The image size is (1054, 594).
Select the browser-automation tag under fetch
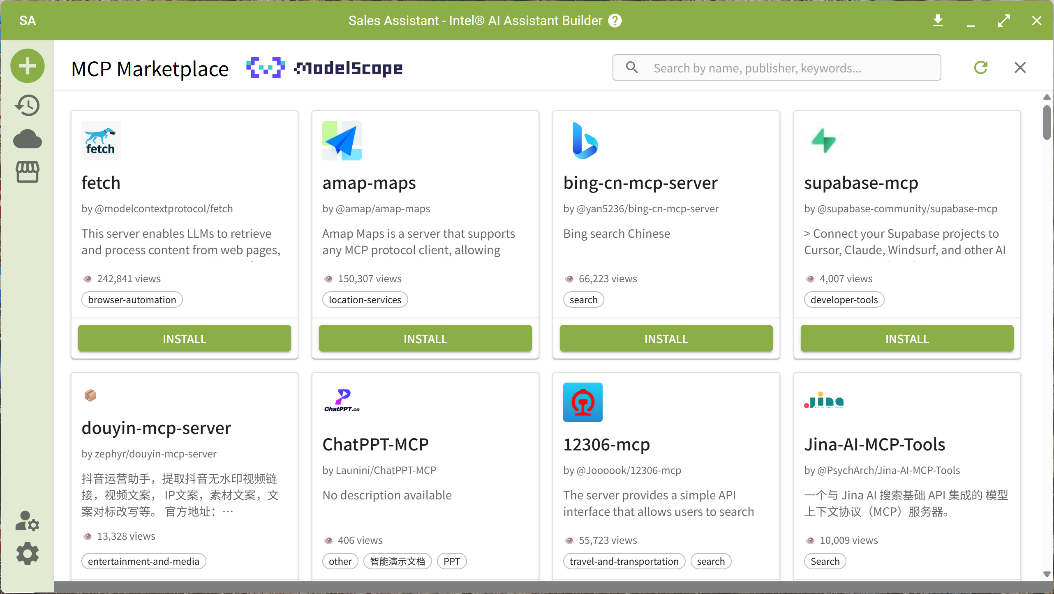point(131,299)
